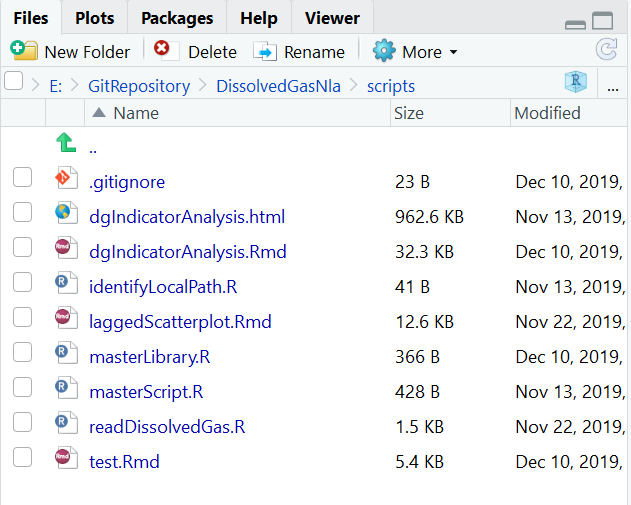The height and width of the screenshot is (505, 631).
Task: Open readDissolvedGas.R file
Action: [x=167, y=427]
